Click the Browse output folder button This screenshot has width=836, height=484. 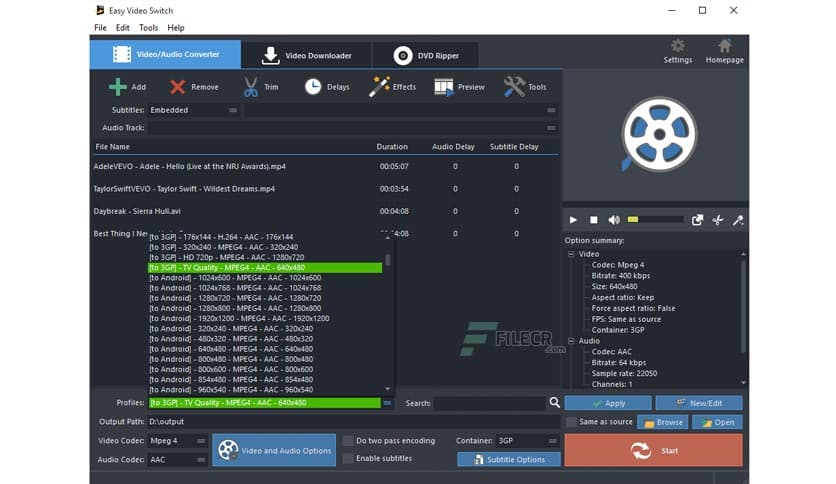point(663,422)
